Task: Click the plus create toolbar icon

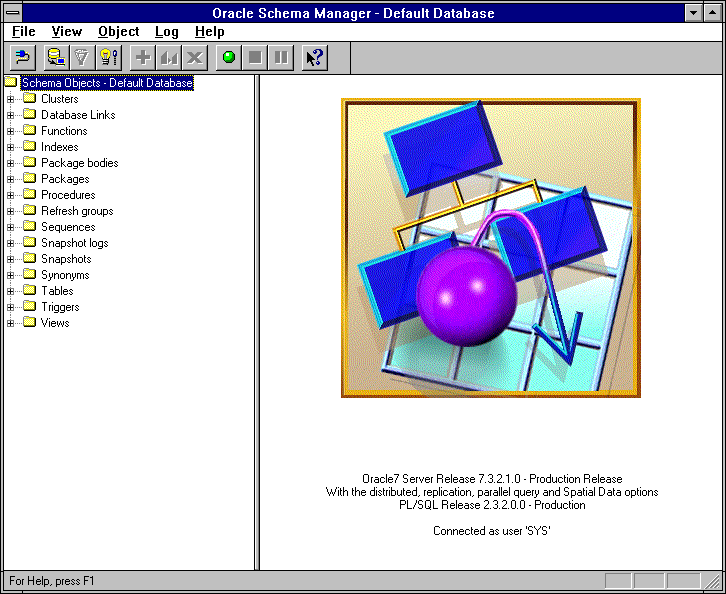Action: pyautogui.click(x=143, y=58)
